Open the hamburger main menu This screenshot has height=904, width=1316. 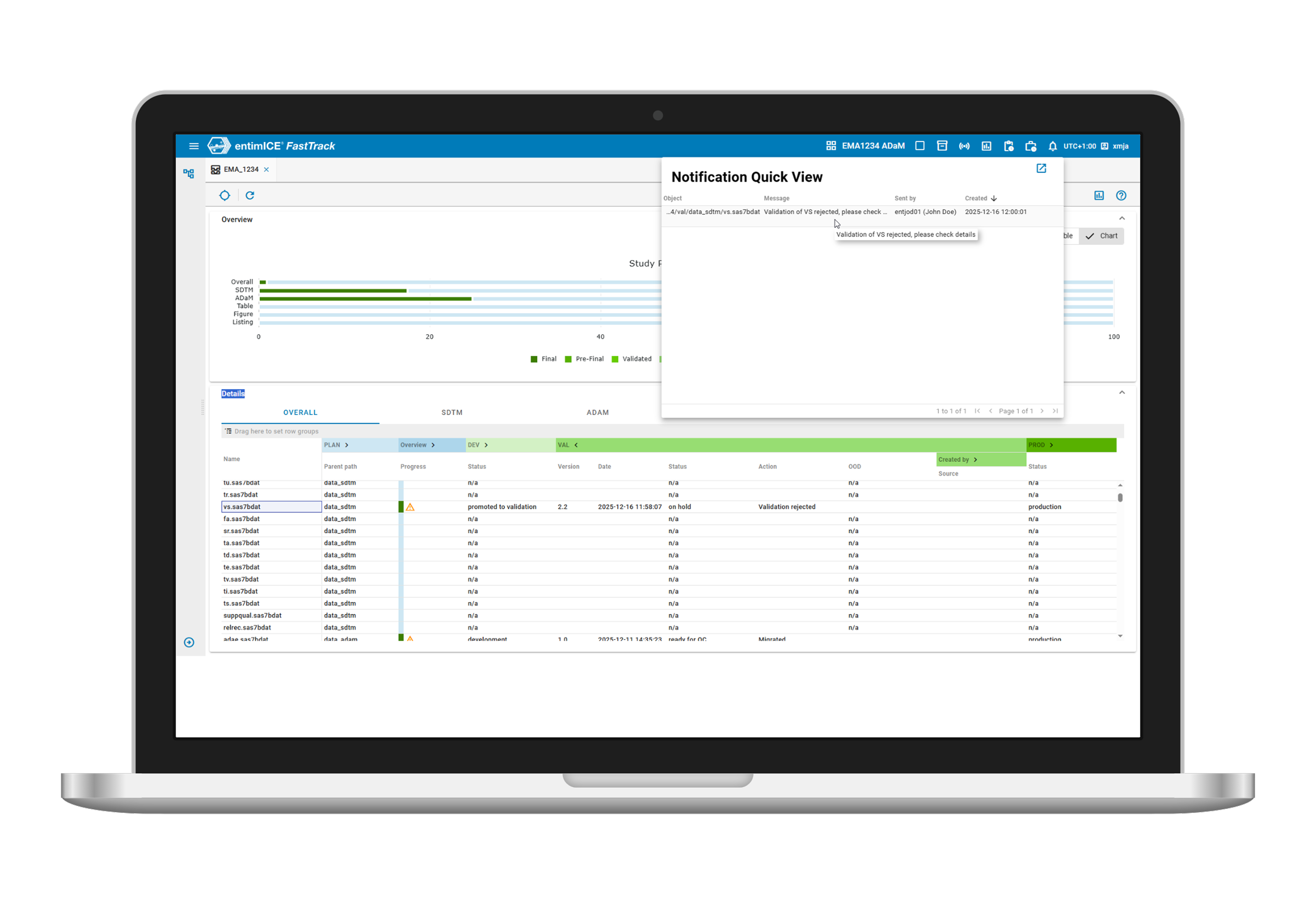point(194,146)
